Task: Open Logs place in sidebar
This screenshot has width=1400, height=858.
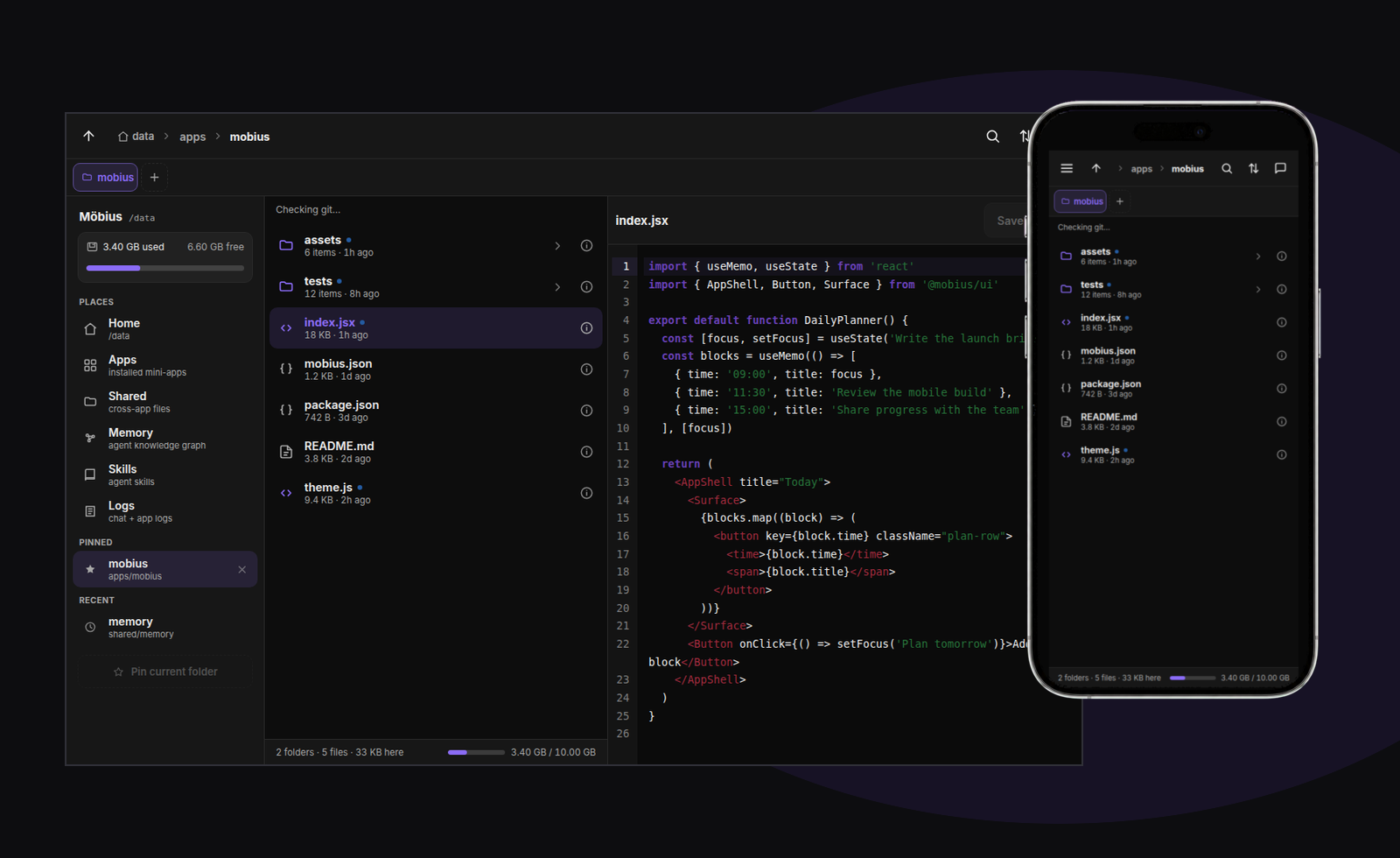Action: coord(164,511)
